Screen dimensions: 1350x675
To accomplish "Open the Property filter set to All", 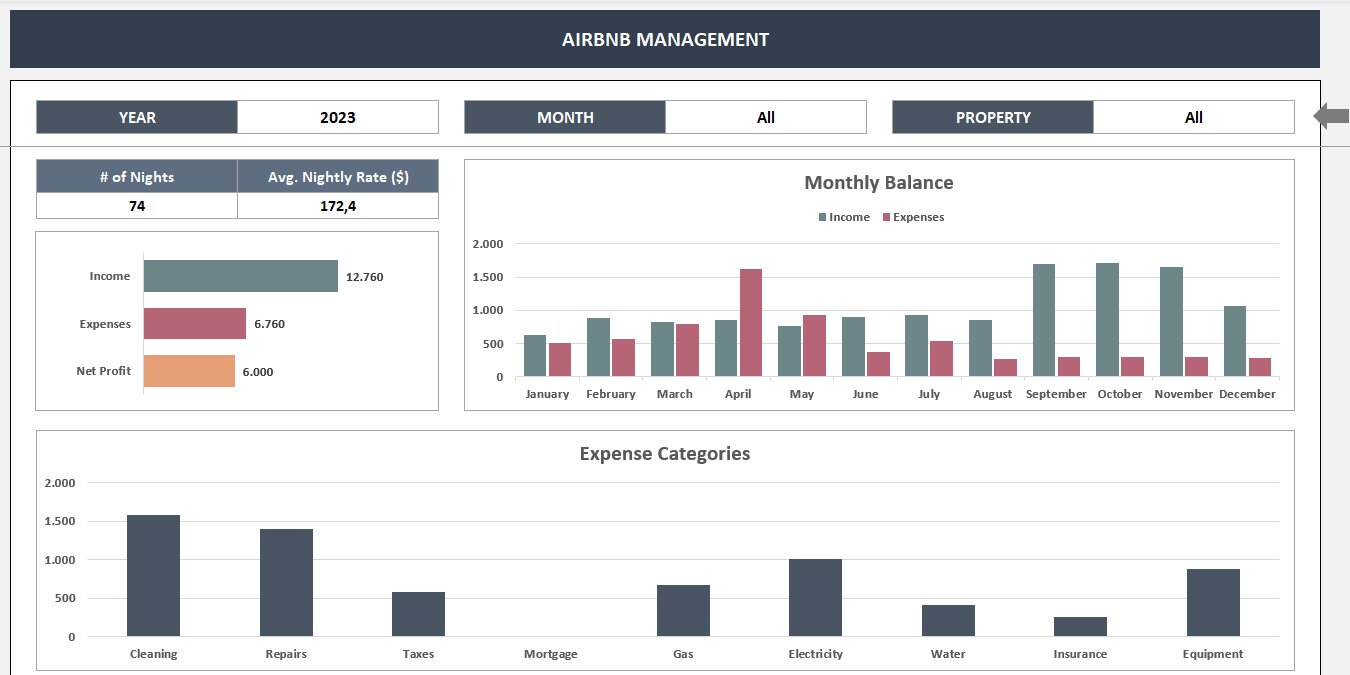I will [x=1194, y=117].
